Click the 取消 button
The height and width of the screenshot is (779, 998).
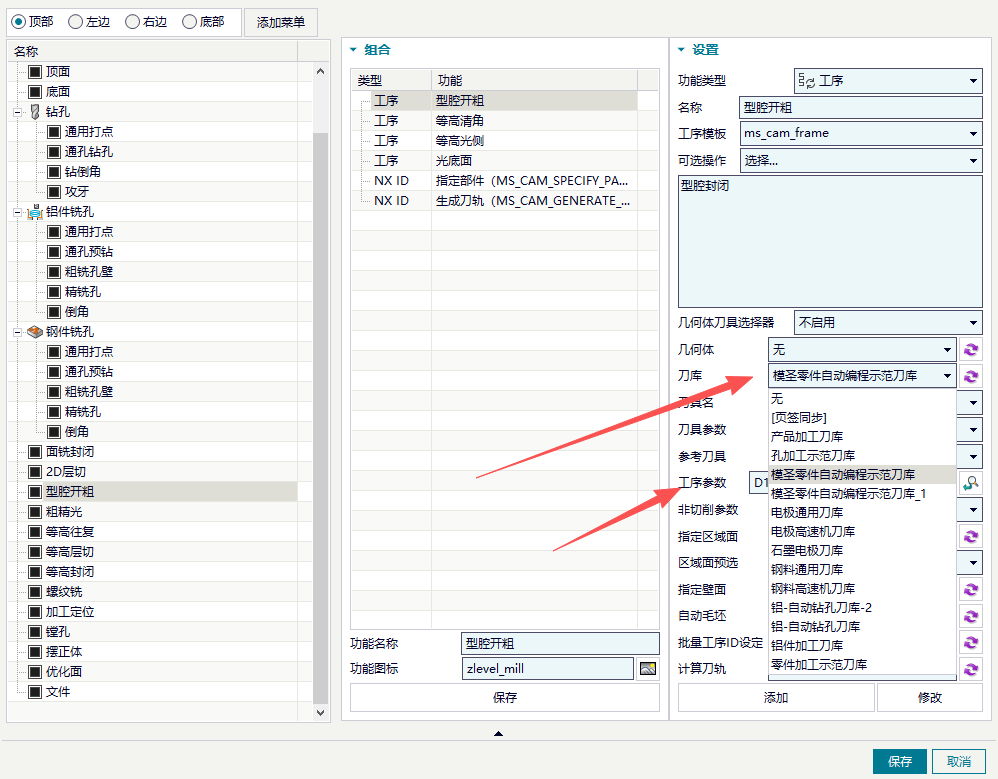click(959, 761)
